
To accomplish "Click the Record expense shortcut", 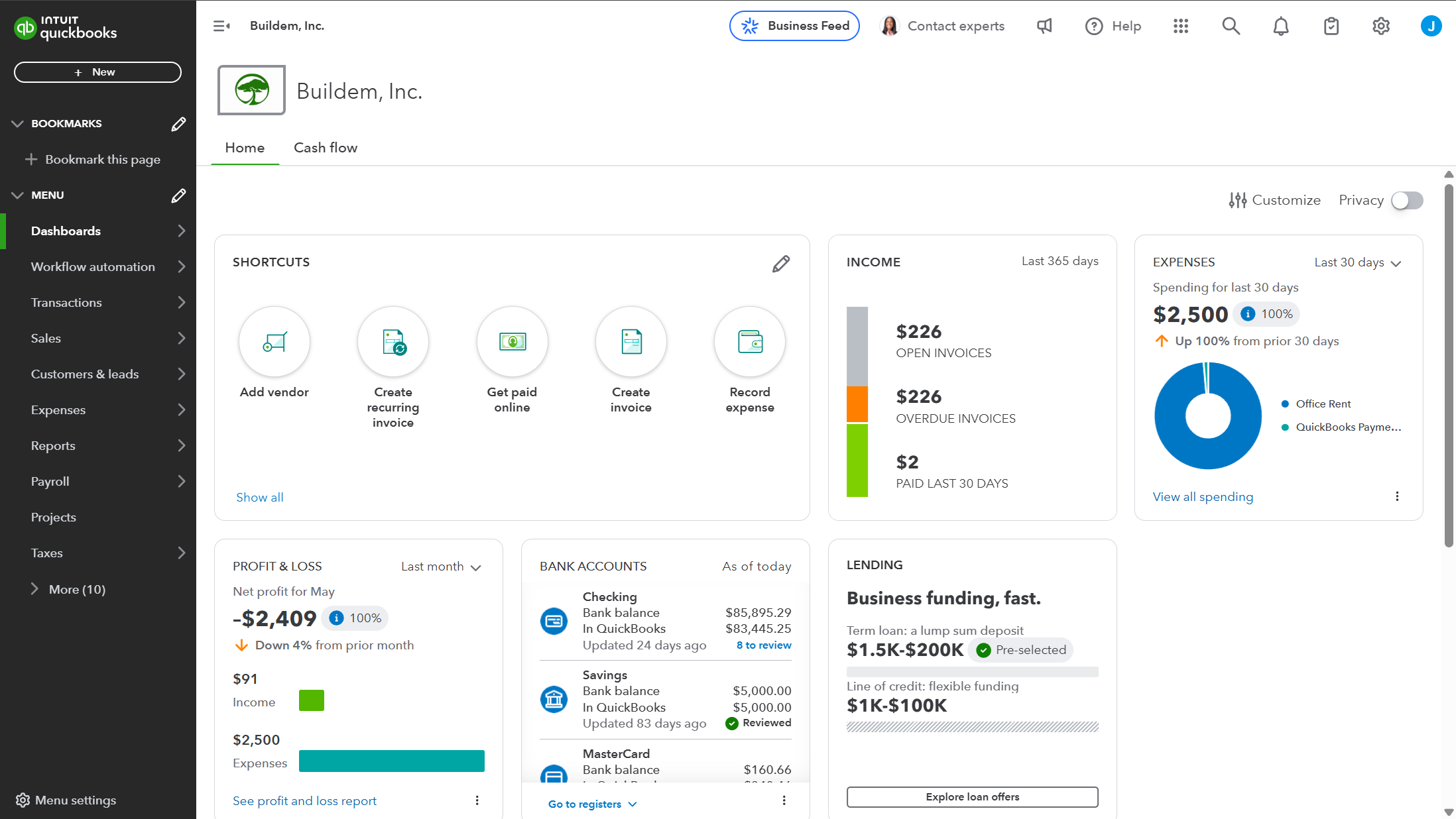I will click(749, 341).
